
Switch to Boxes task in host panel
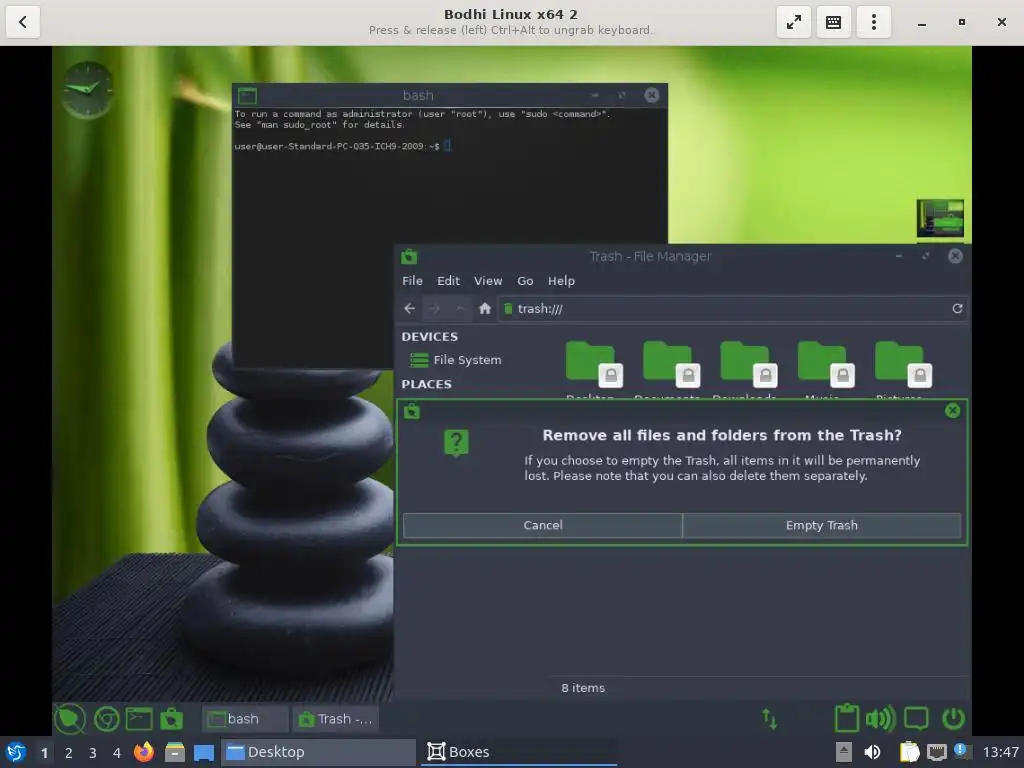coord(519,752)
